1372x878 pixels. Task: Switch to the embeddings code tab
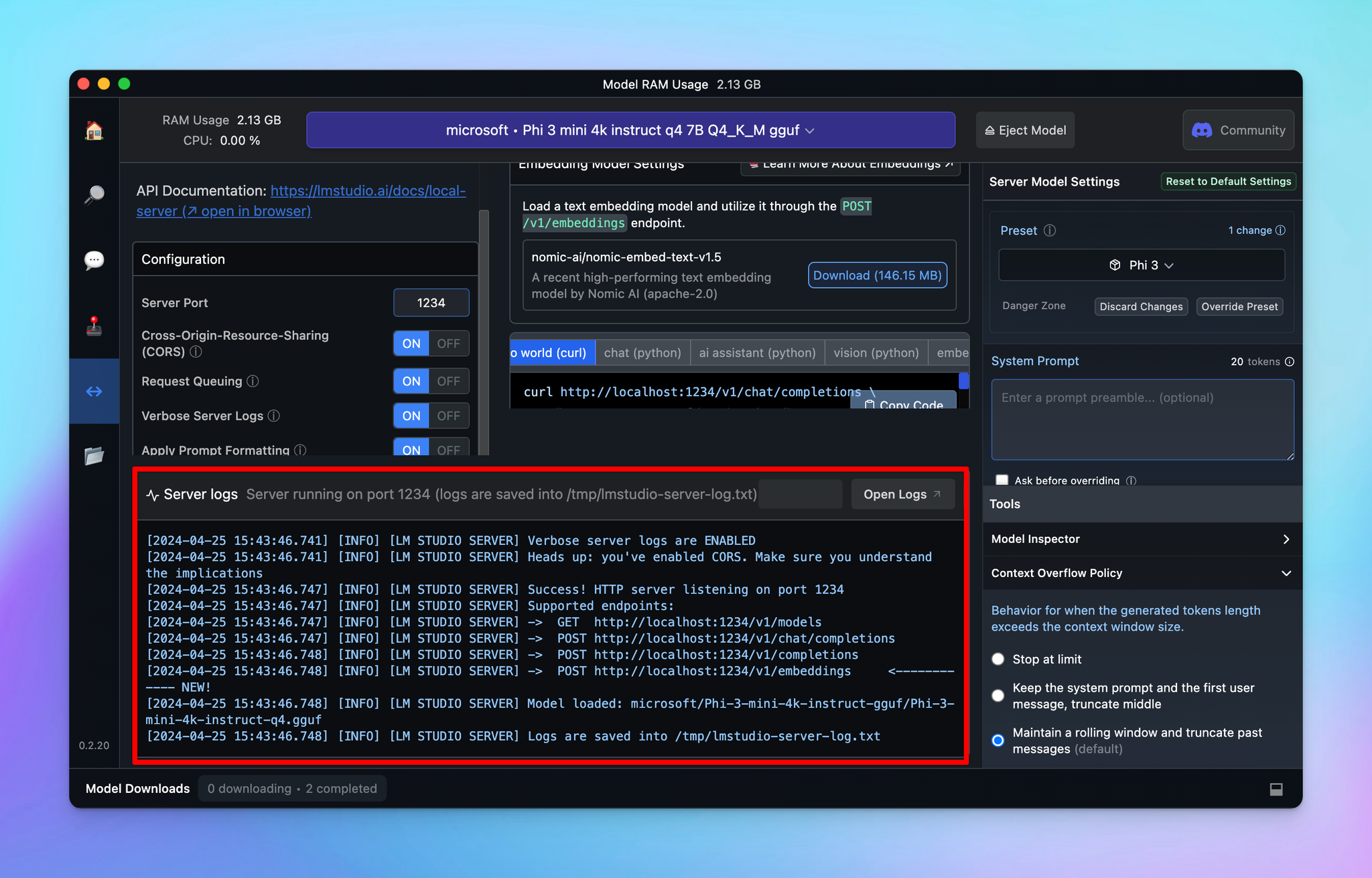click(949, 353)
